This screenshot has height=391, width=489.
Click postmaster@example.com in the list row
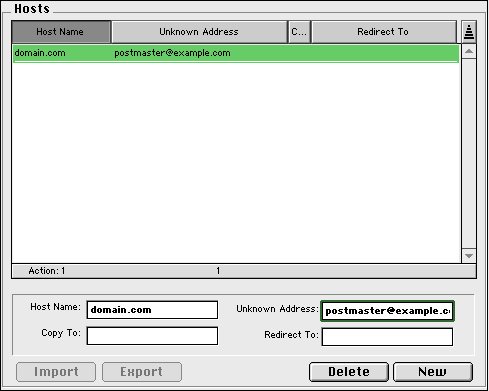[x=172, y=53]
